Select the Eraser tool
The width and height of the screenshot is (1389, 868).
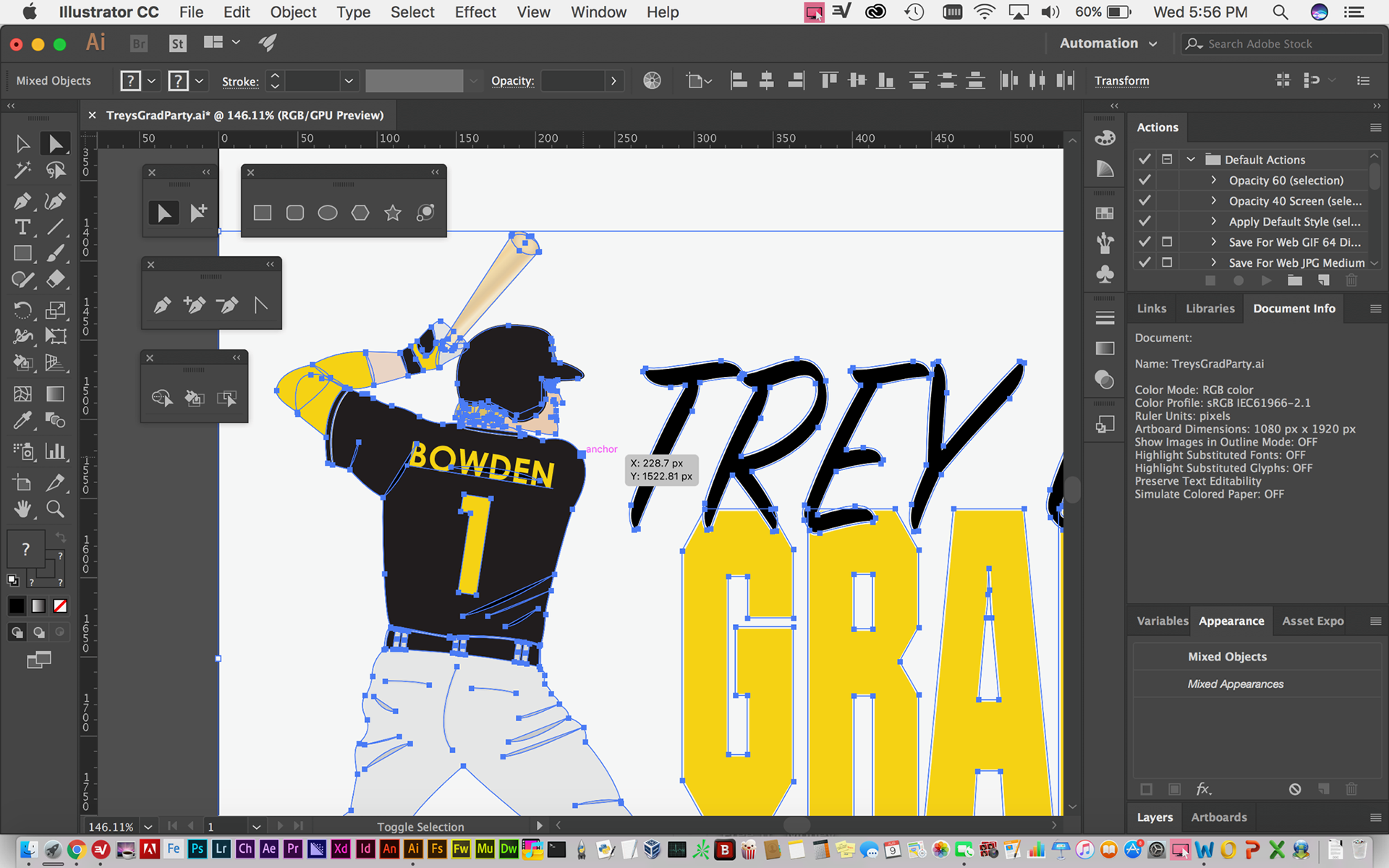[55, 279]
